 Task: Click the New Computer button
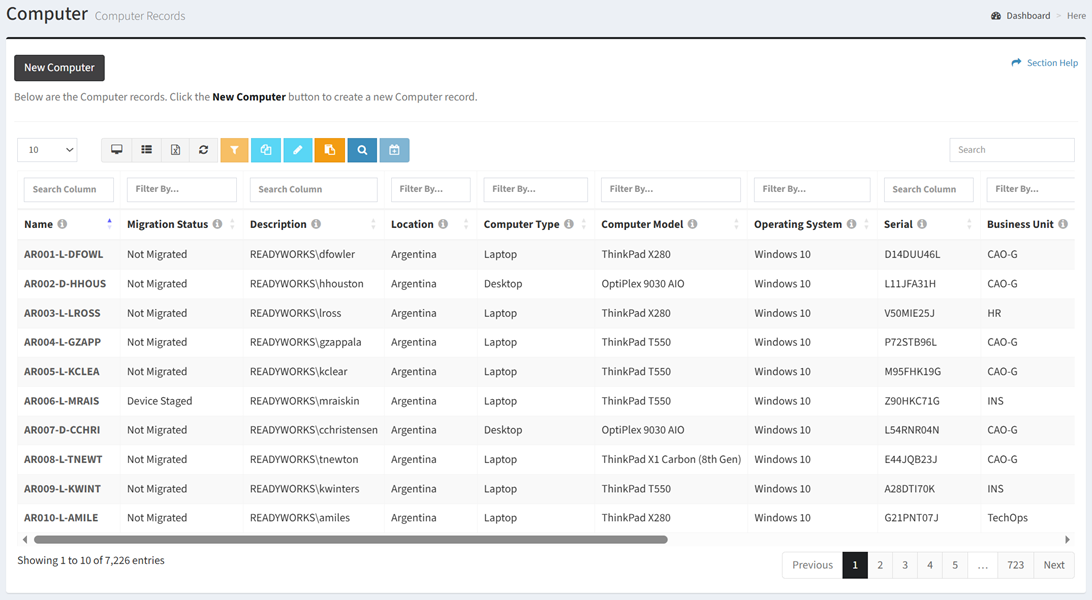click(x=59, y=68)
